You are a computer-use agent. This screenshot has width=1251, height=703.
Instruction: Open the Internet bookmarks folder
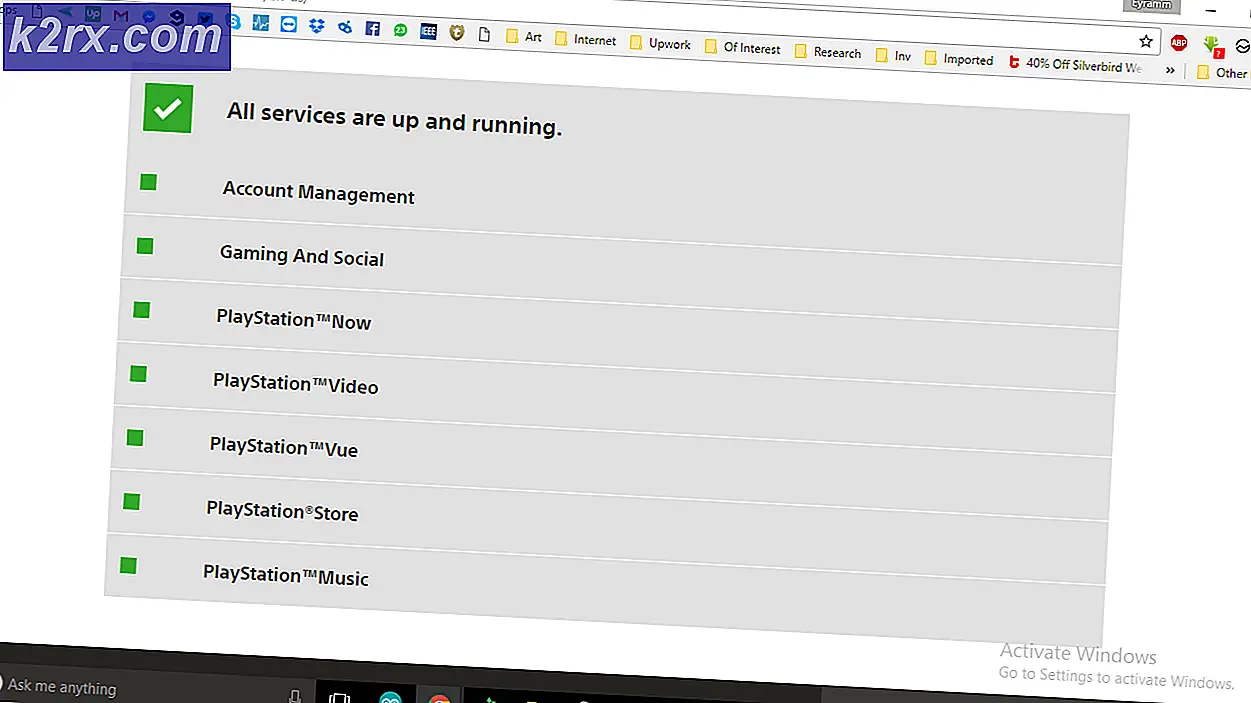tap(585, 40)
